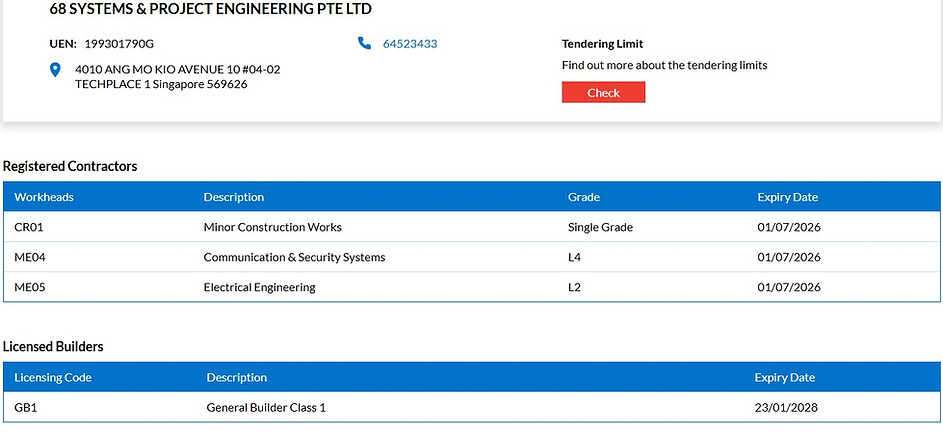The width and height of the screenshot is (943, 437).
Task: Select the GB1 licensing code cell
Action: pyautogui.click(x=26, y=408)
